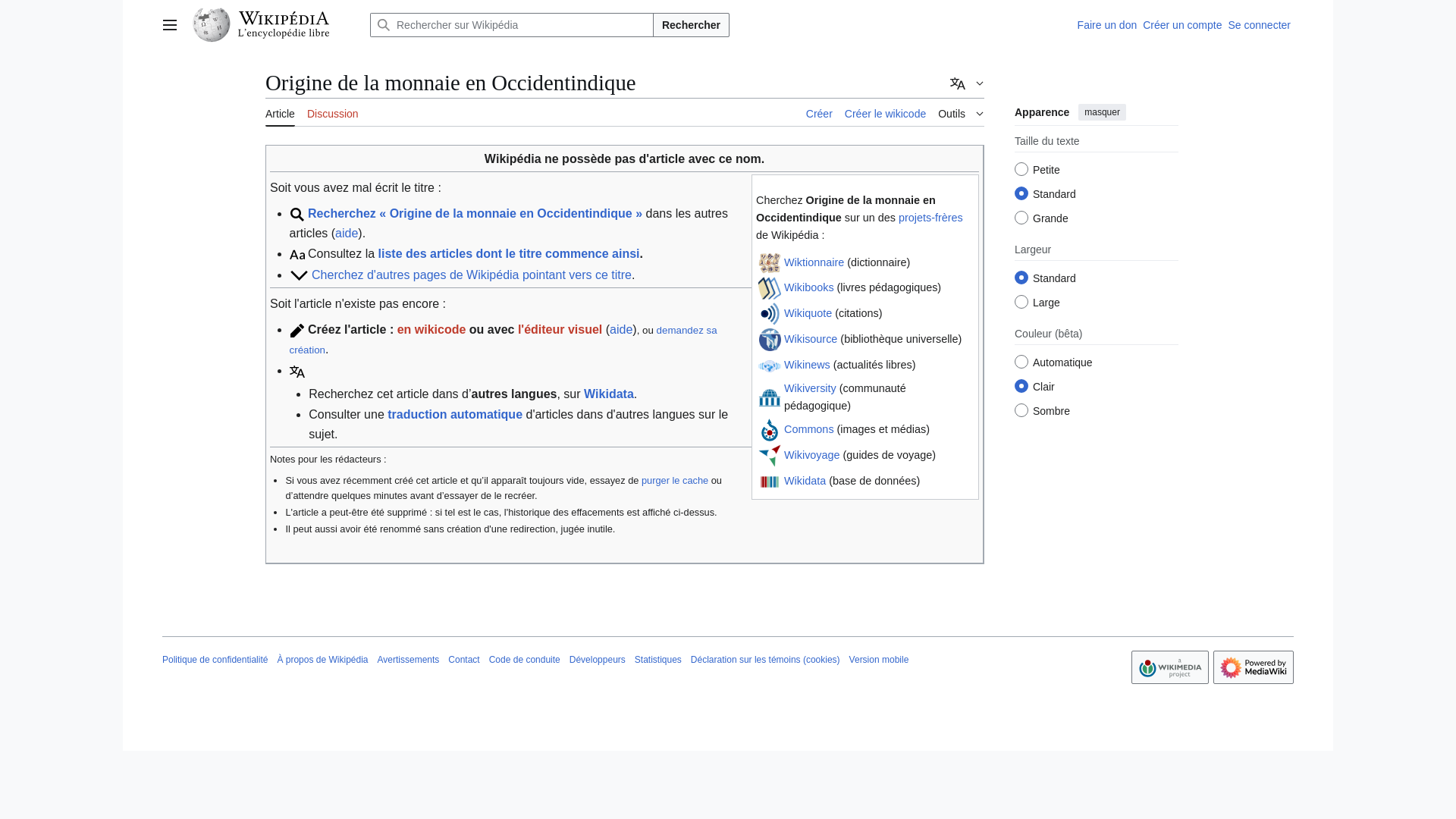
Task: Click the Wiktionnaire project icon
Action: click(x=770, y=262)
